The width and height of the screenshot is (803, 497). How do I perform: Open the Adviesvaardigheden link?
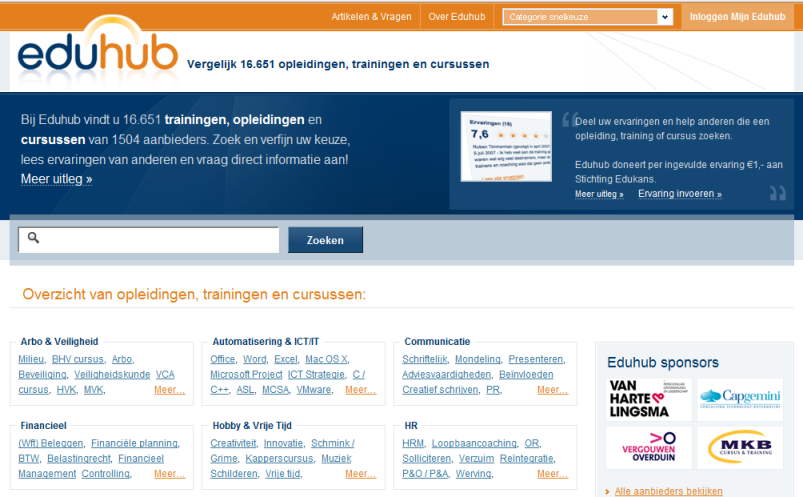click(x=447, y=375)
